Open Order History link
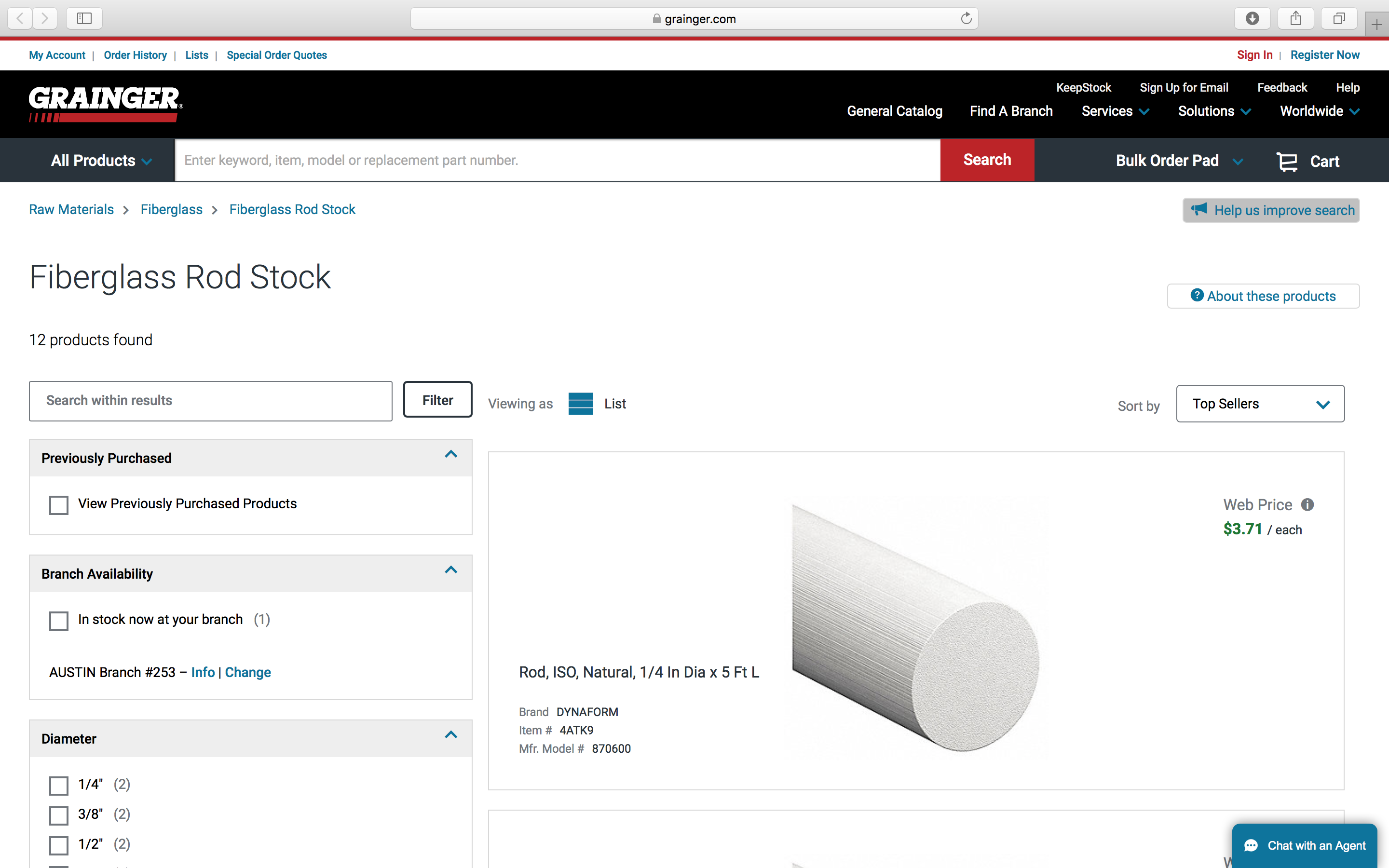The image size is (1389, 868). [x=135, y=55]
